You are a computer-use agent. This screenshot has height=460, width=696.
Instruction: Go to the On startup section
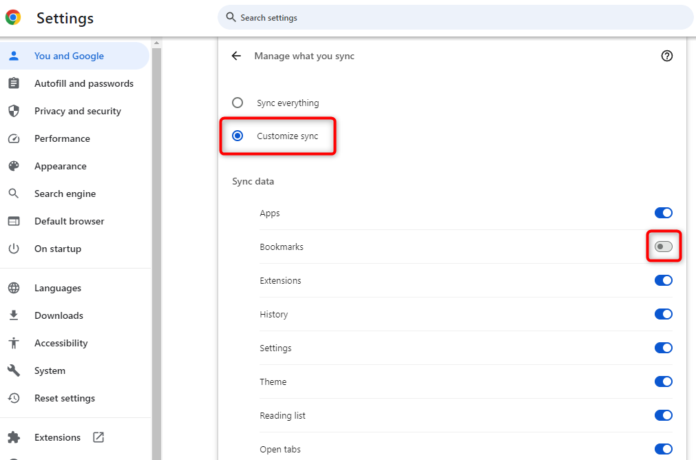pos(57,249)
